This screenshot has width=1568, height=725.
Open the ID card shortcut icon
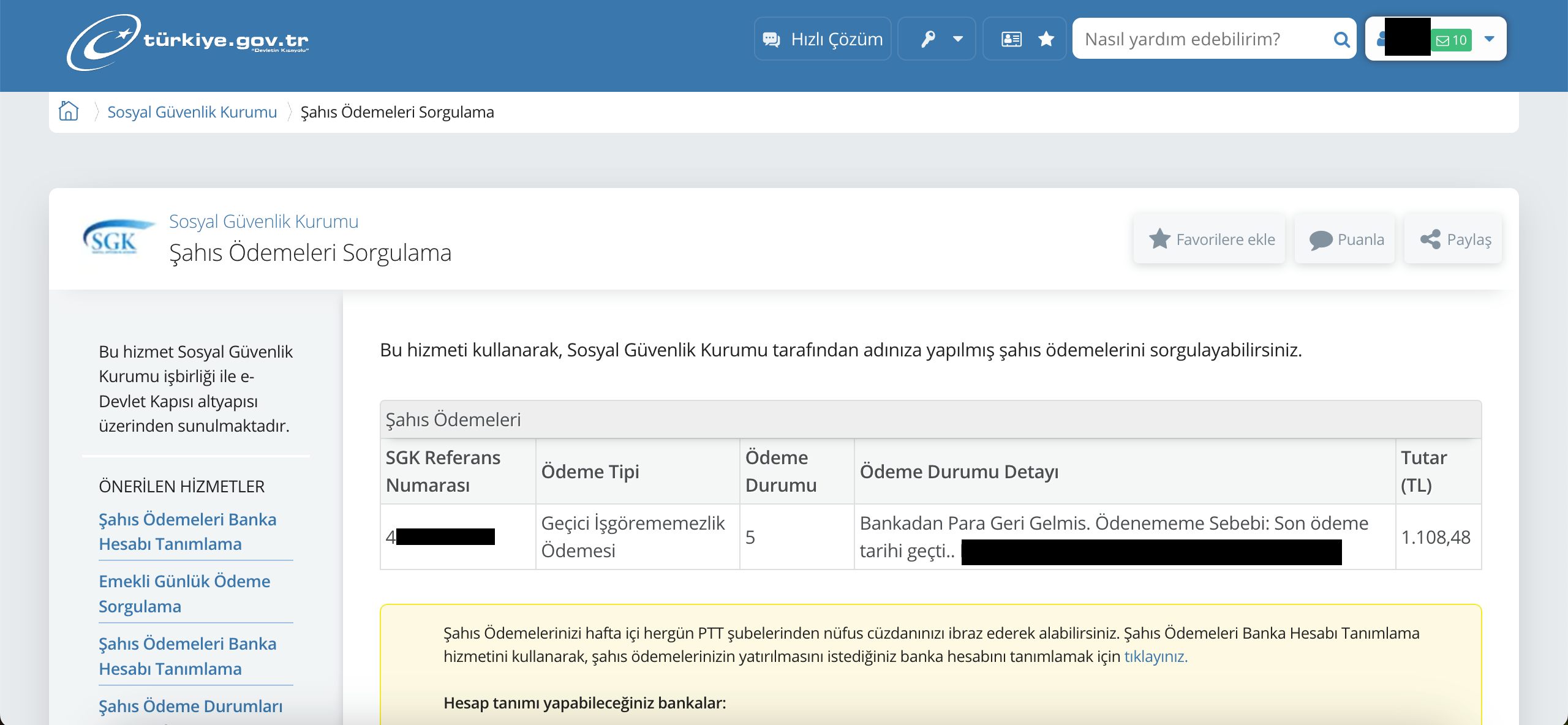[1011, 39]
